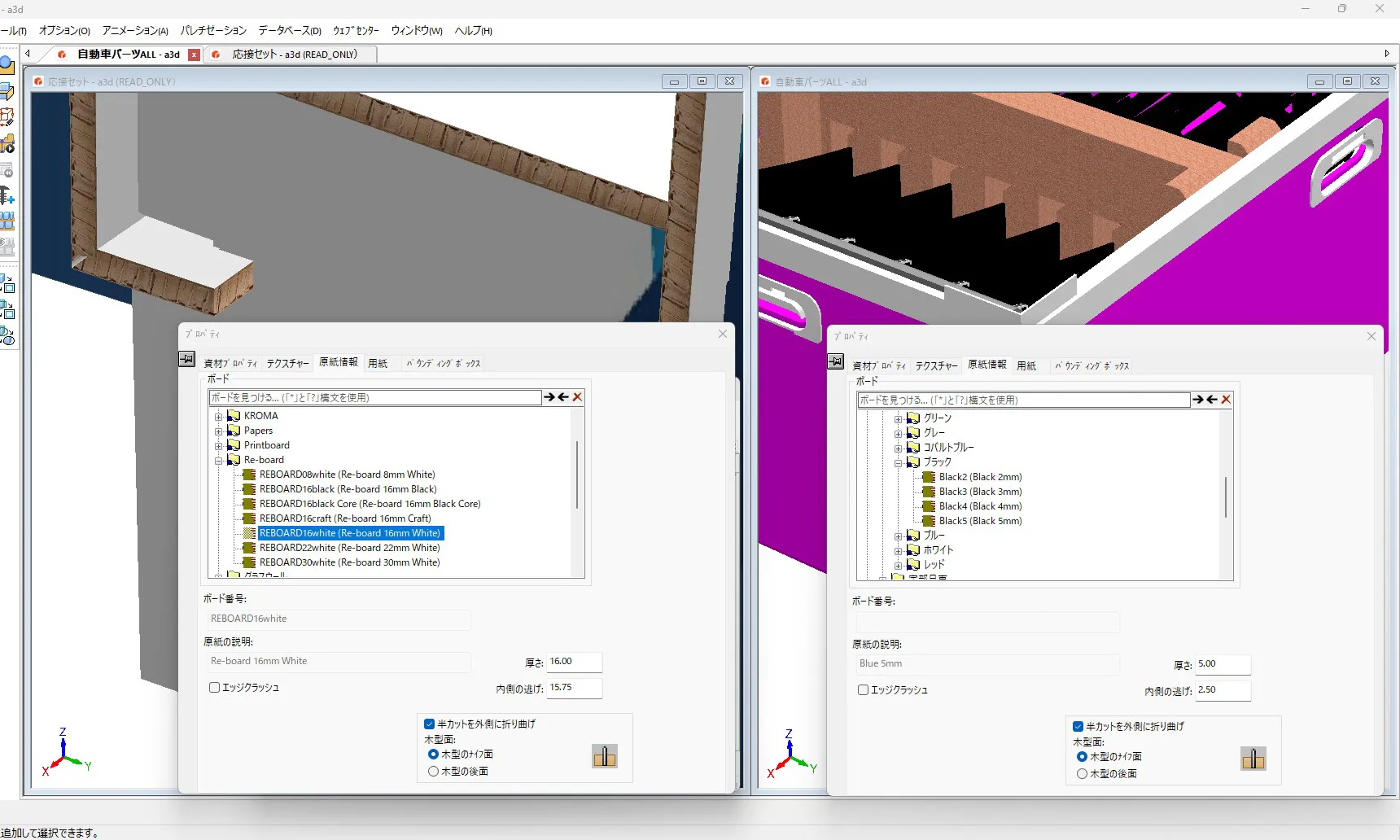Open the ウィンドウ menu
The height and width of the screenshot is (840, 1400).
(x=416, y=31)
